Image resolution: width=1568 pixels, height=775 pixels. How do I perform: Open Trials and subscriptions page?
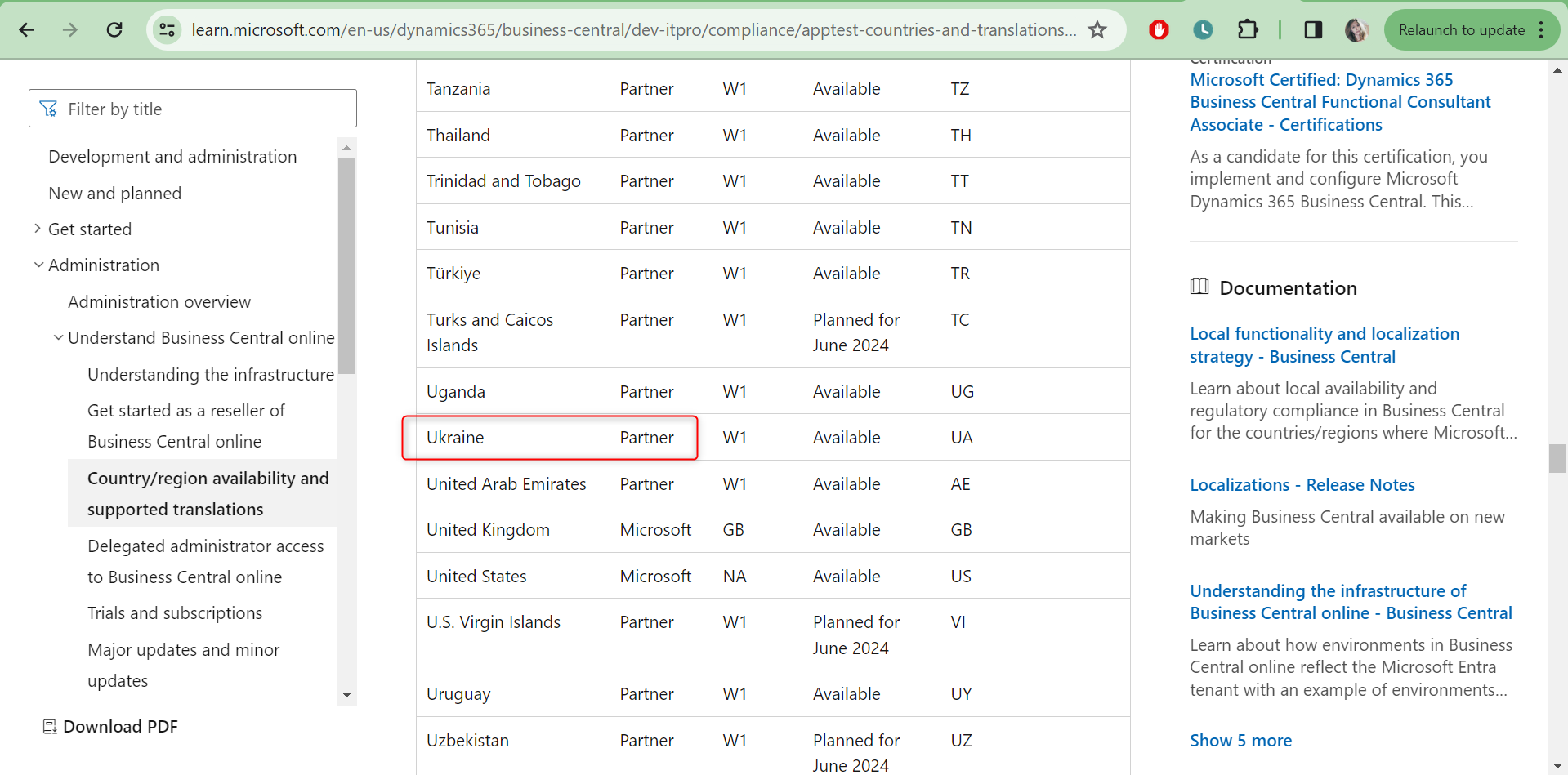click(x=175, y=613)
